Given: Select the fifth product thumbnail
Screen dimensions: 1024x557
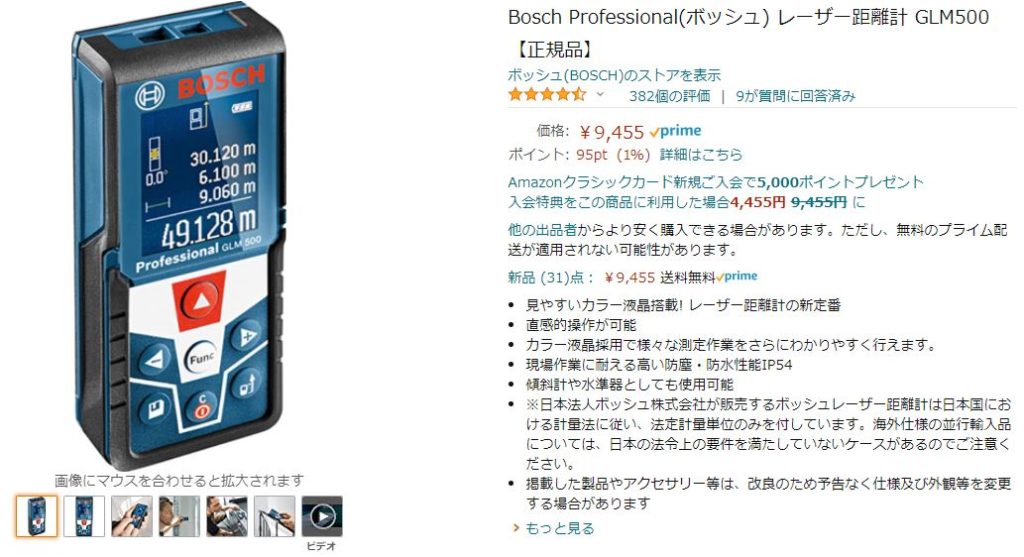Looking at the screenshot, I should 227,517.
